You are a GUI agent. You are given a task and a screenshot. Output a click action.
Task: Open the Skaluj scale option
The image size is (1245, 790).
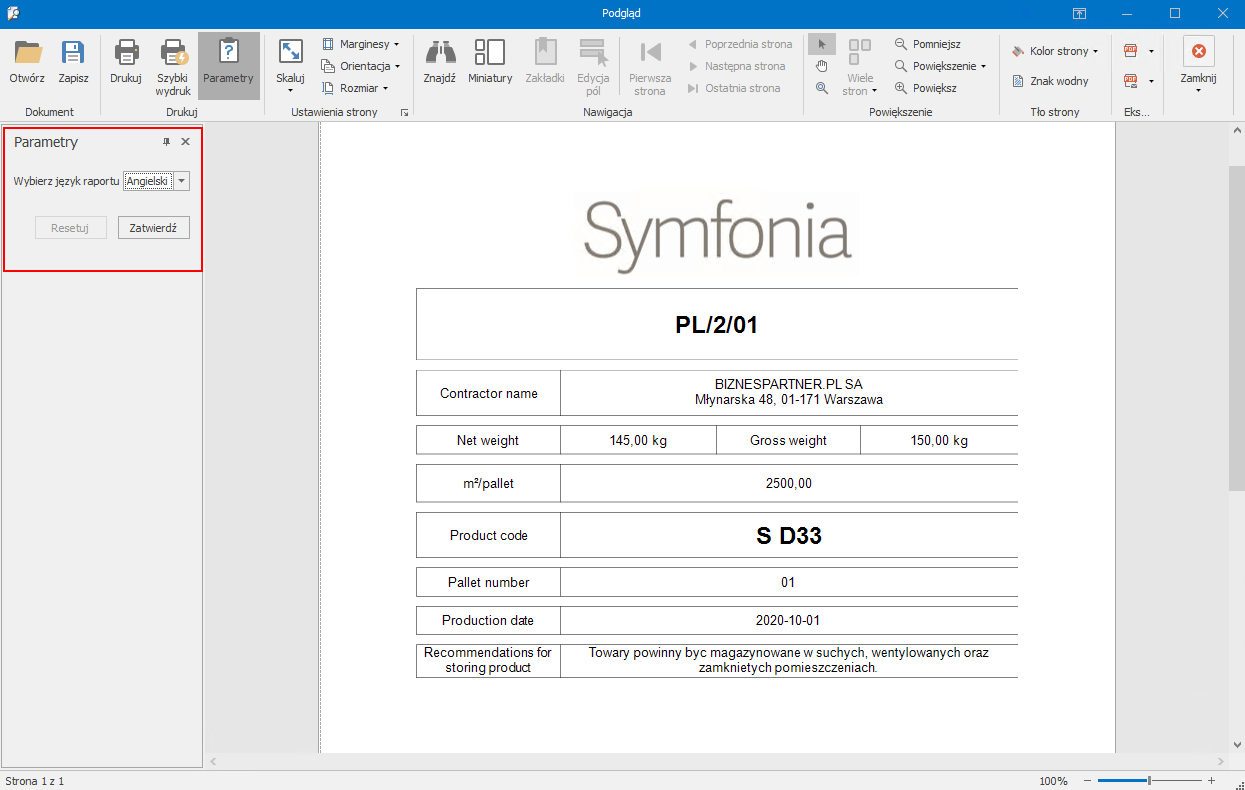point(290,65)
